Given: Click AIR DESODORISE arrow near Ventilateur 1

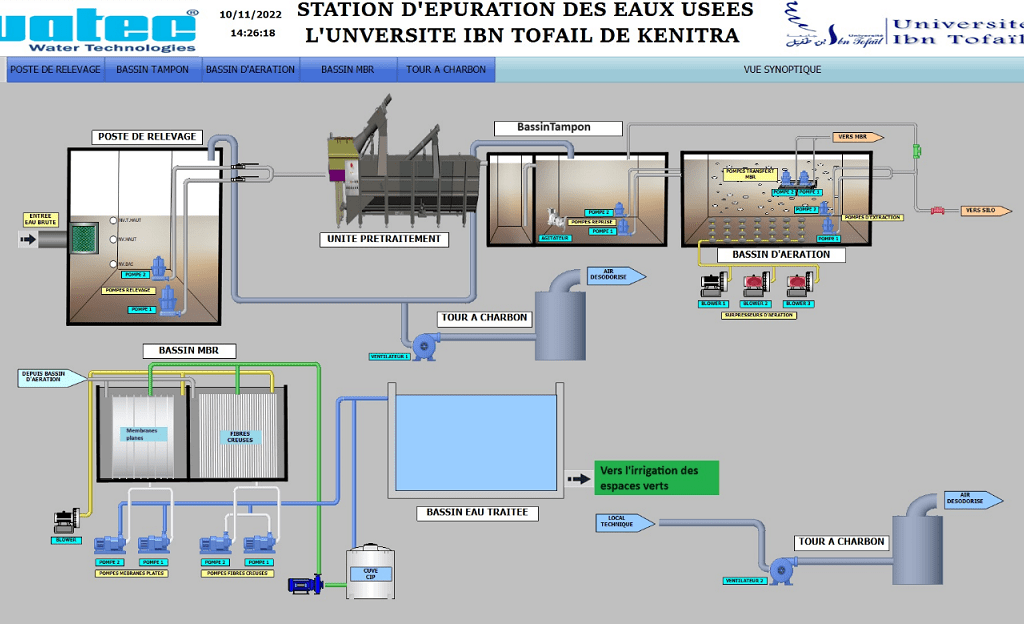Looking at the screenshot, I should click(x=616, y=275).
